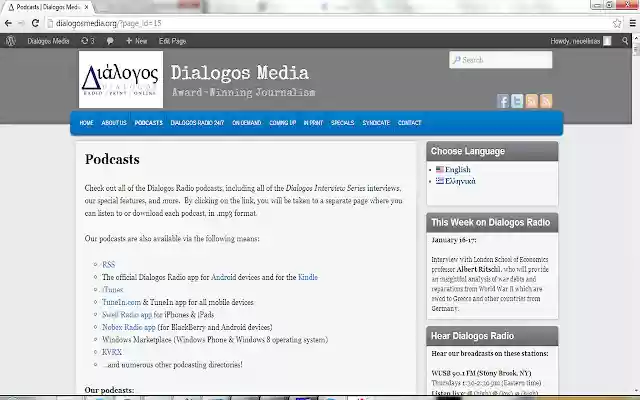Open SYNDICATE navigation item

[x=376, y=123]
